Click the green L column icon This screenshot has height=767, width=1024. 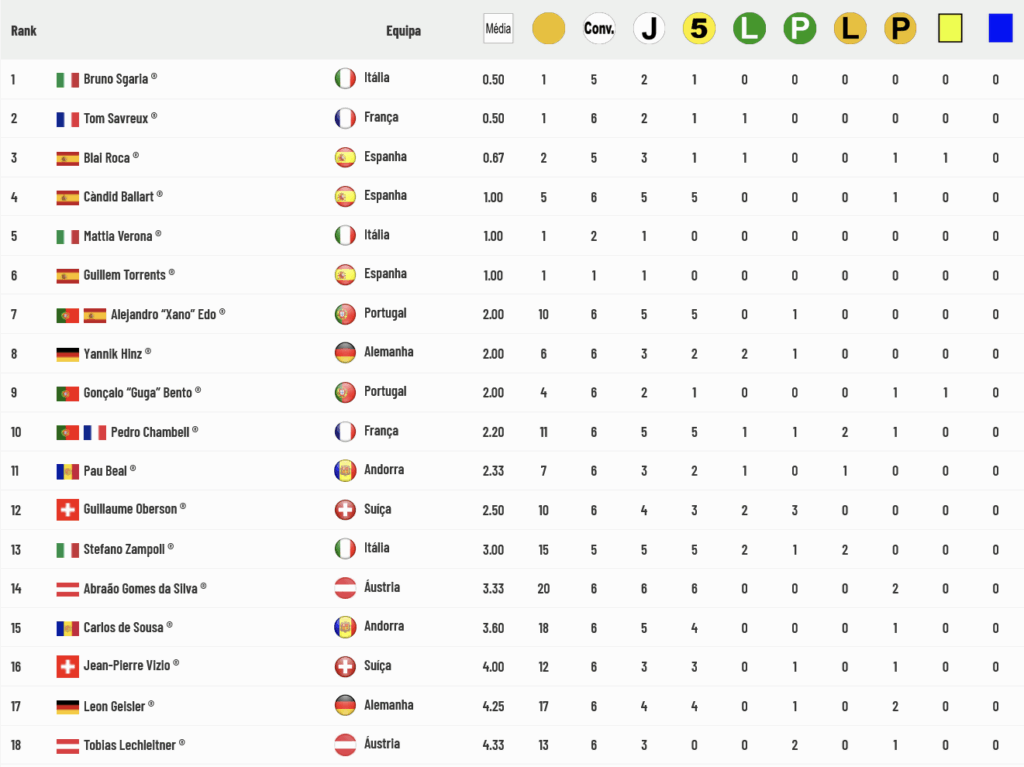pos(749,29)
